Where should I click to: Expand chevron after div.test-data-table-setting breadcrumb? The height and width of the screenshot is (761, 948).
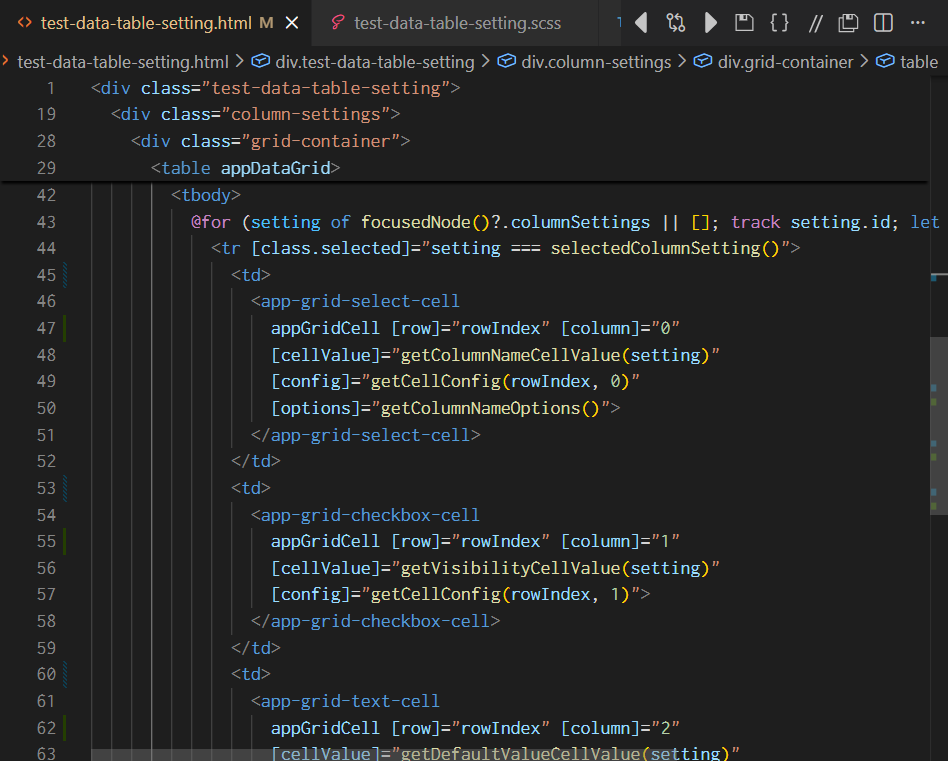click(x=485, y=61)
